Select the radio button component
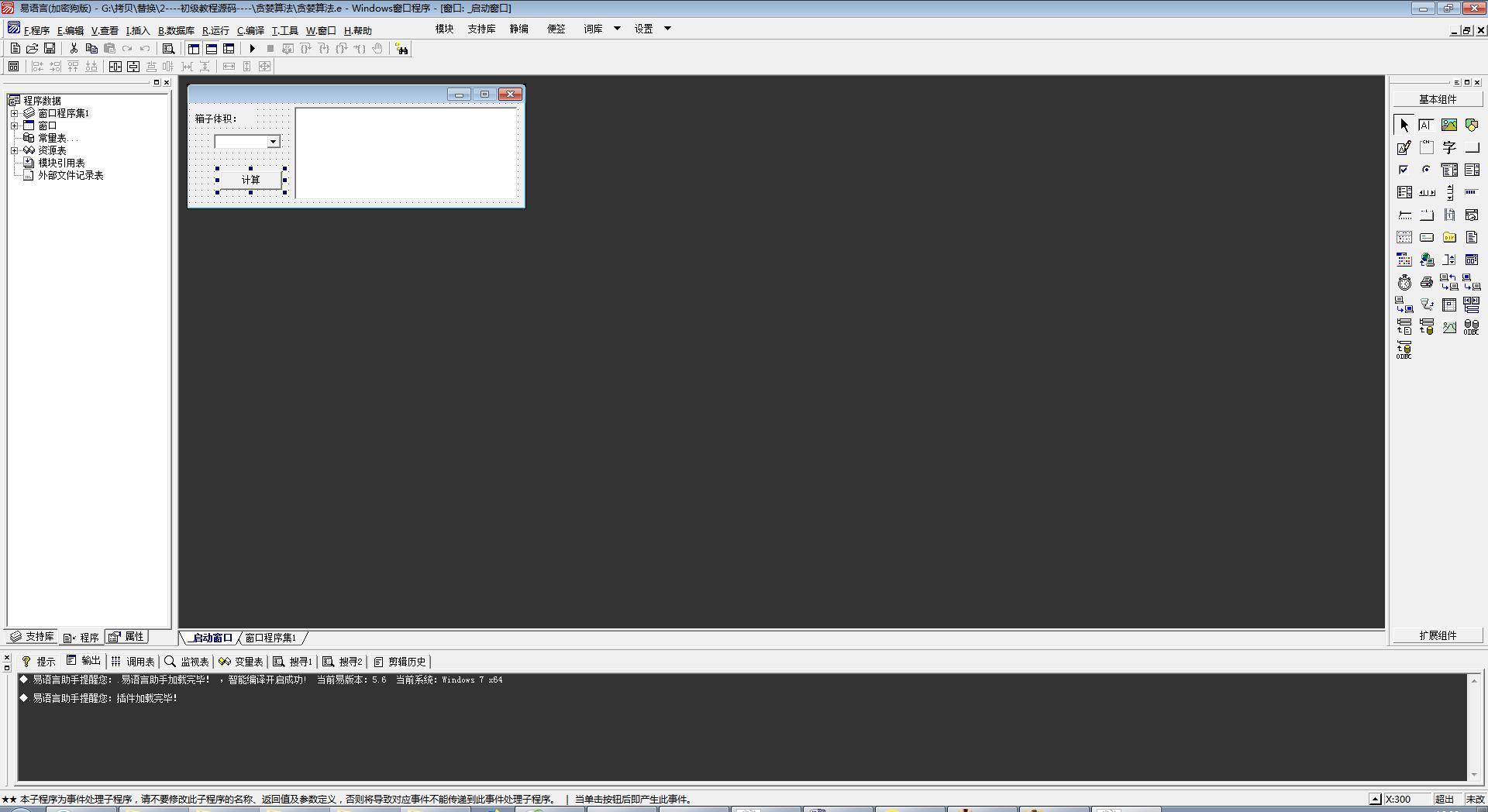 coord(1426,170)
